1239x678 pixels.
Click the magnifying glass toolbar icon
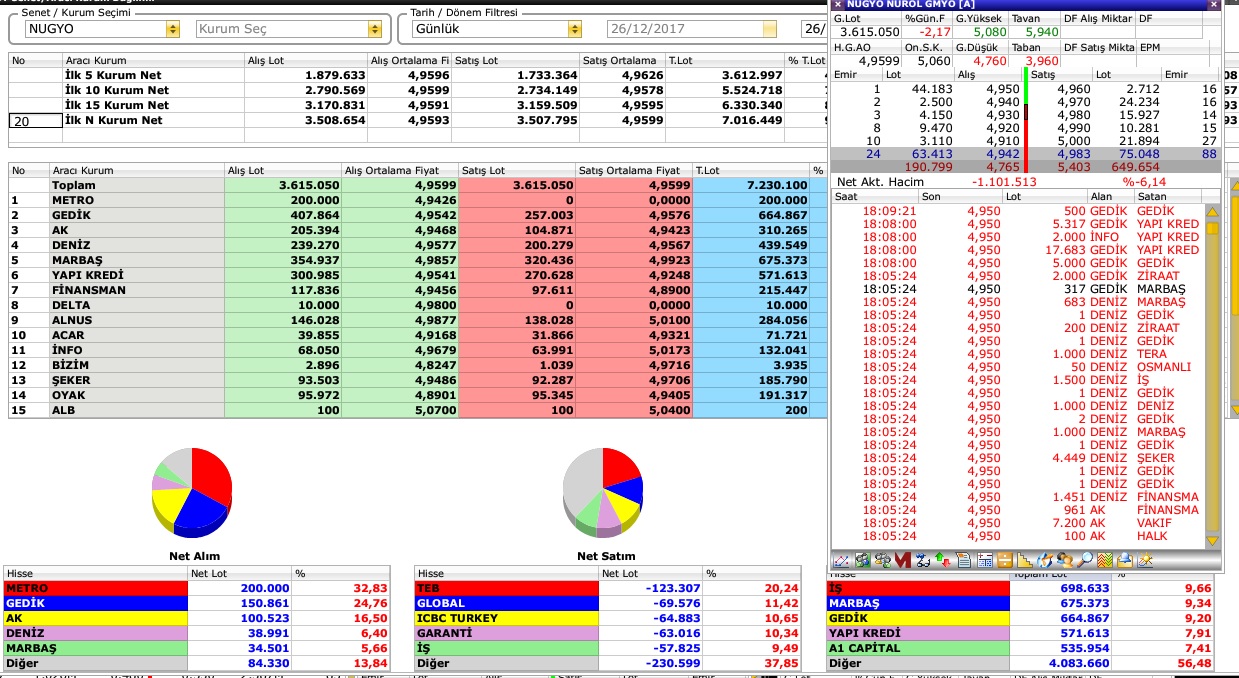click(x=1084, y=560)
